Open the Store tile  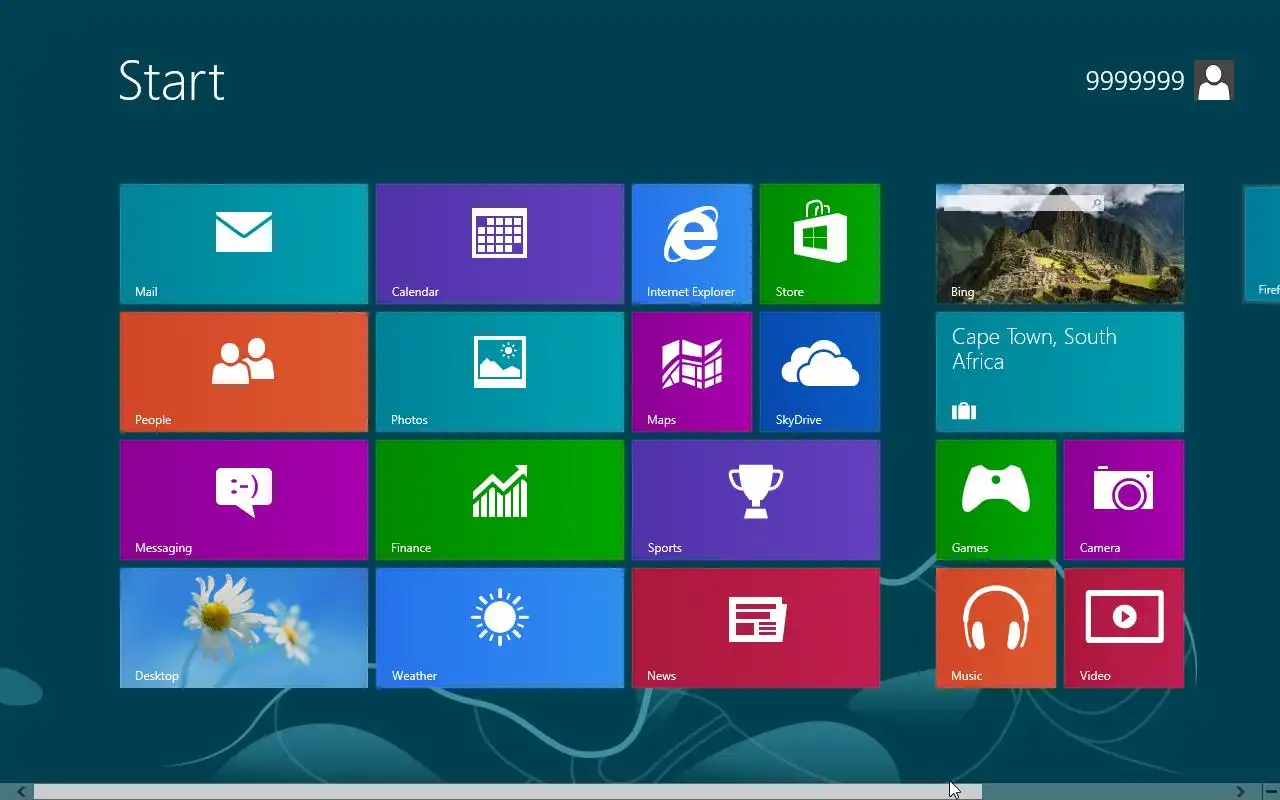(x=820, y=244)
